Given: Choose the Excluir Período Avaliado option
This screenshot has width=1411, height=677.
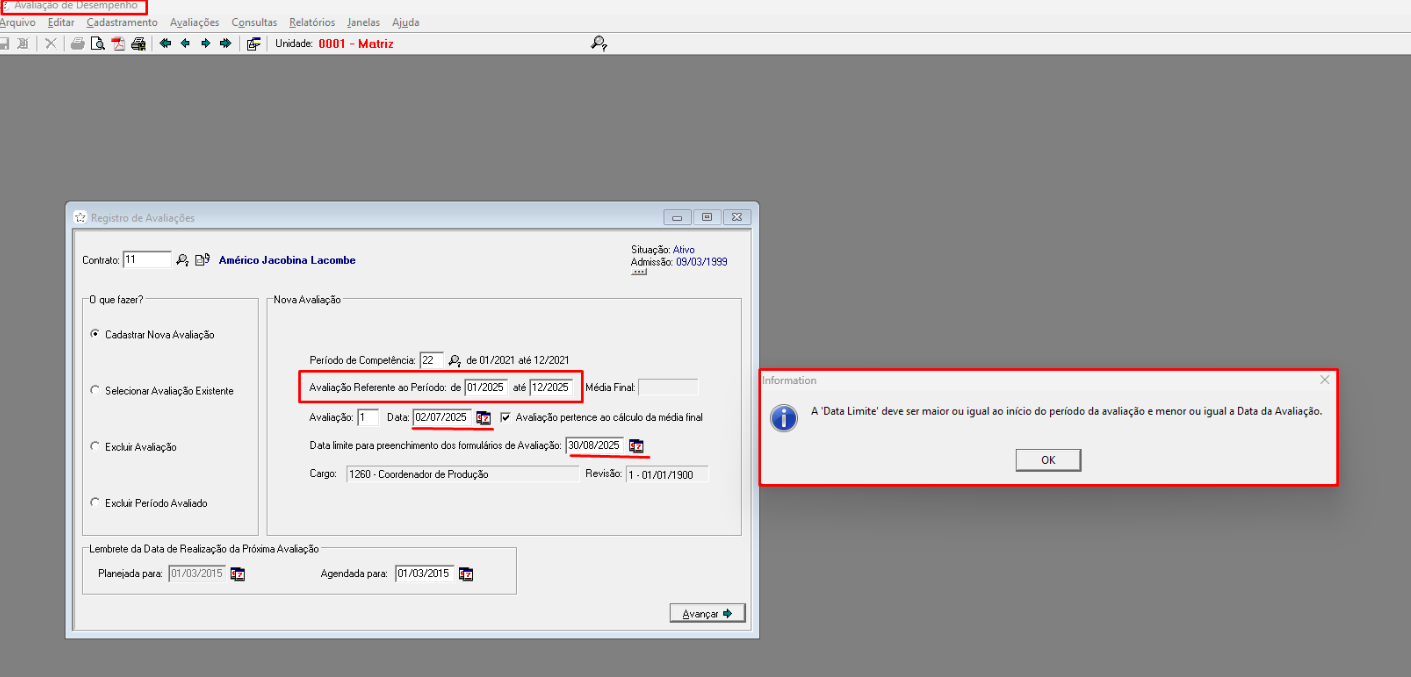Looking at the screenshot, I should tap(95, 503).
